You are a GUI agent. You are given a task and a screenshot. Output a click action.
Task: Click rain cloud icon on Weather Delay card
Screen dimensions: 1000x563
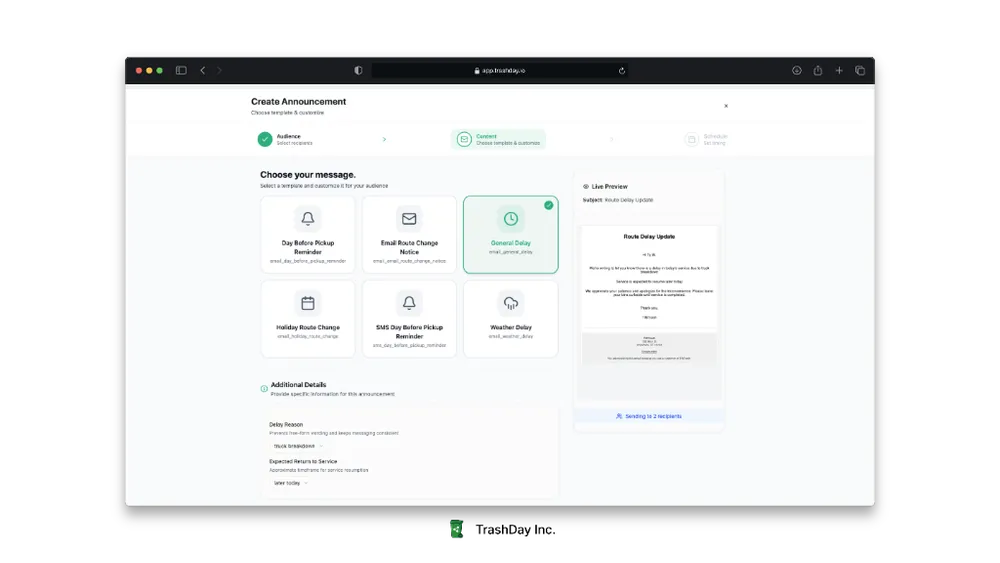(x=510, y=303)
